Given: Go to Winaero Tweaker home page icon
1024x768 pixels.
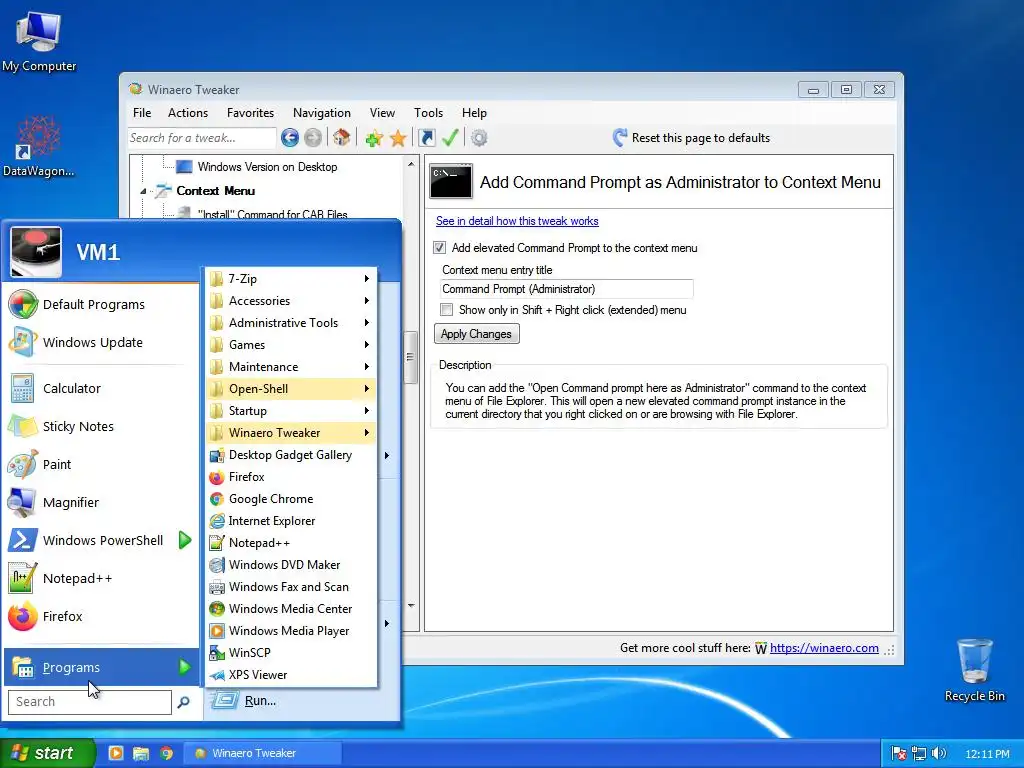Looking at the screenshot, I should click(342, 138).
